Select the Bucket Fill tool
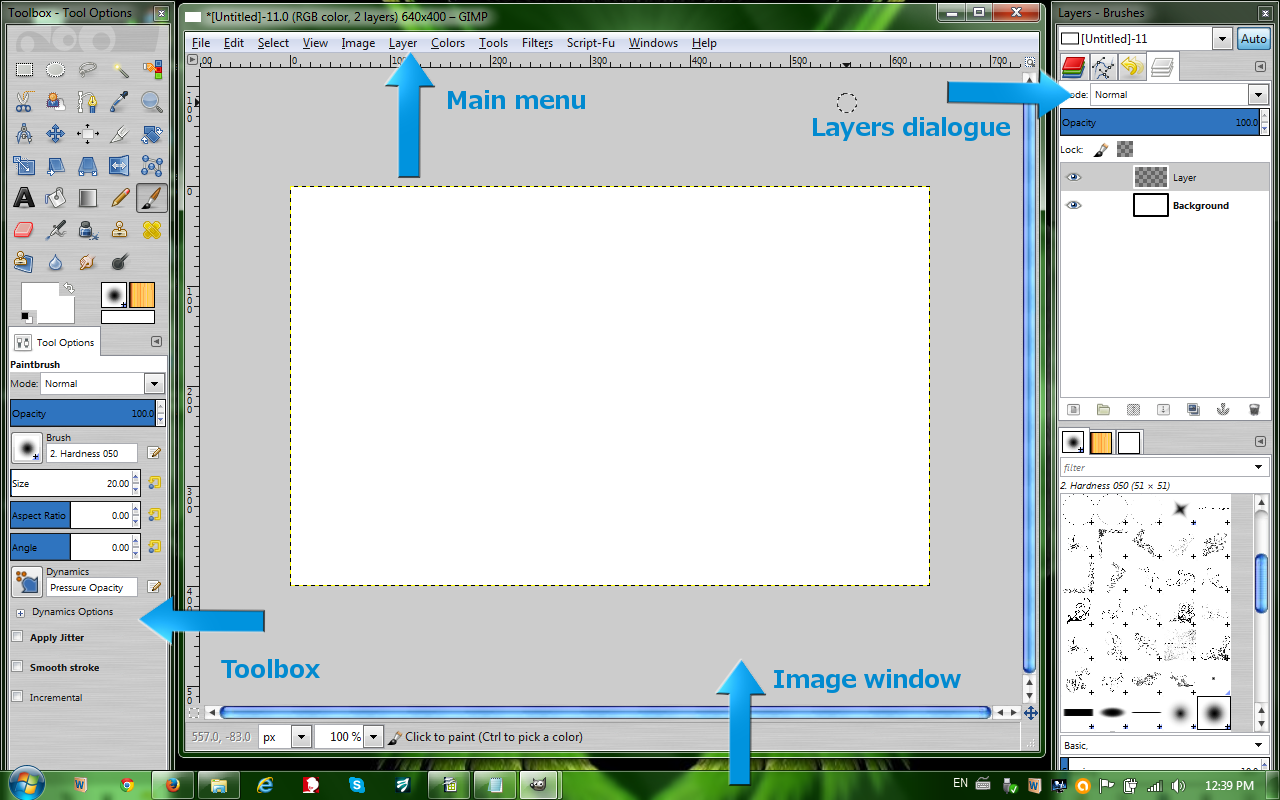Screen dimensions: 1280x800 (56, 198)
